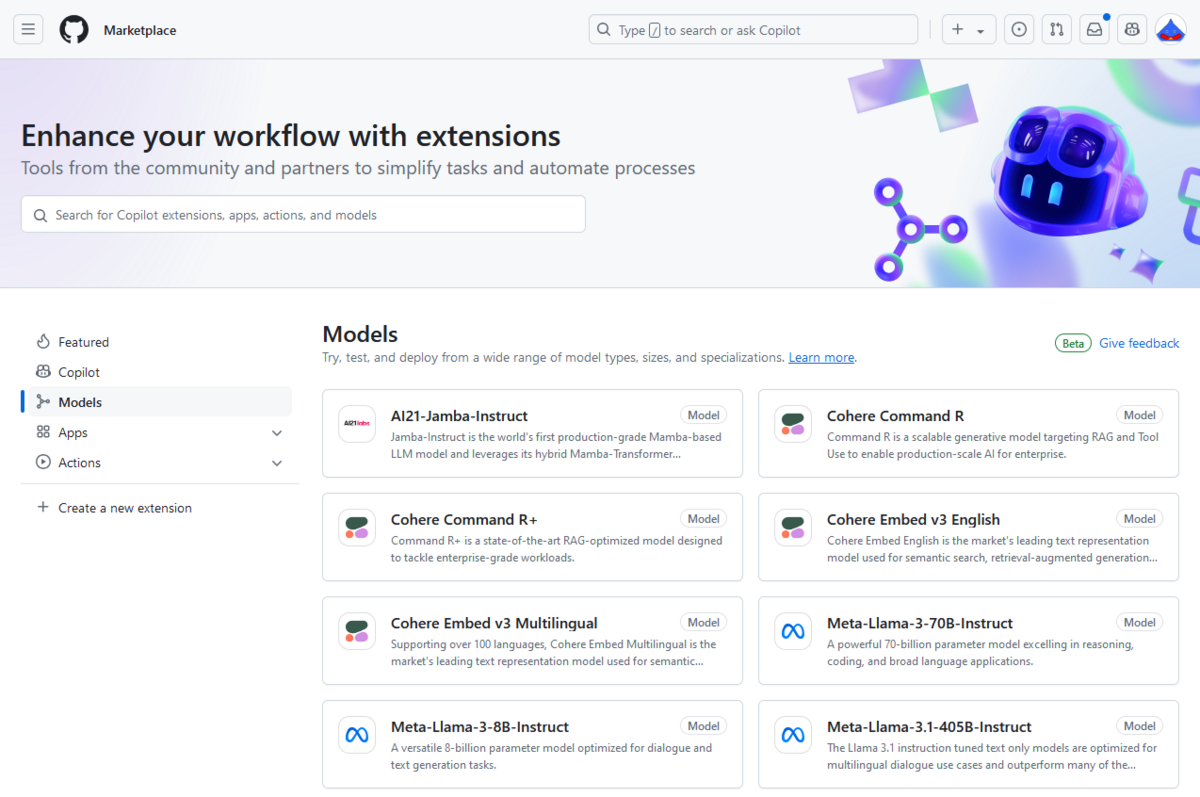Click the AI21 labs model logo
Screen dimensions: 1200x797
tap(357, 423)
